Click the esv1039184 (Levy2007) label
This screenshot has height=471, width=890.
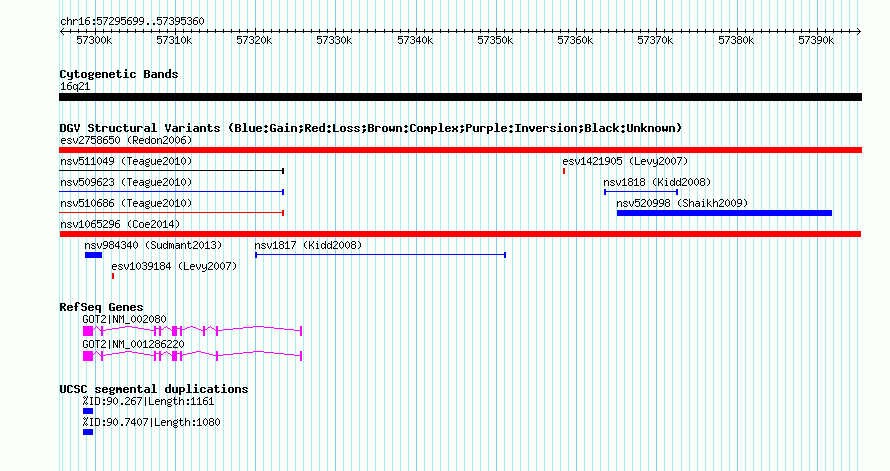click(x=174, y=266)
